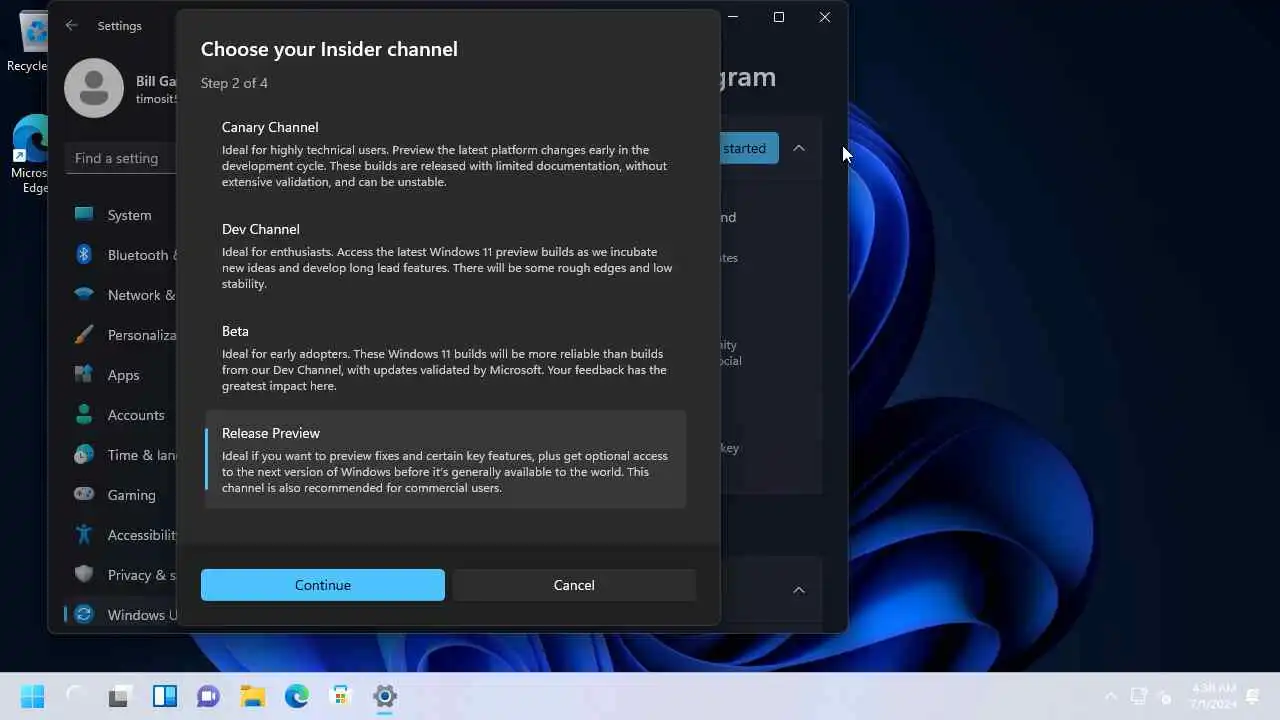Open File Explorer from the taskbar
The width and height of the screenshot is (1280, 720).
click(x=252, y=696)
